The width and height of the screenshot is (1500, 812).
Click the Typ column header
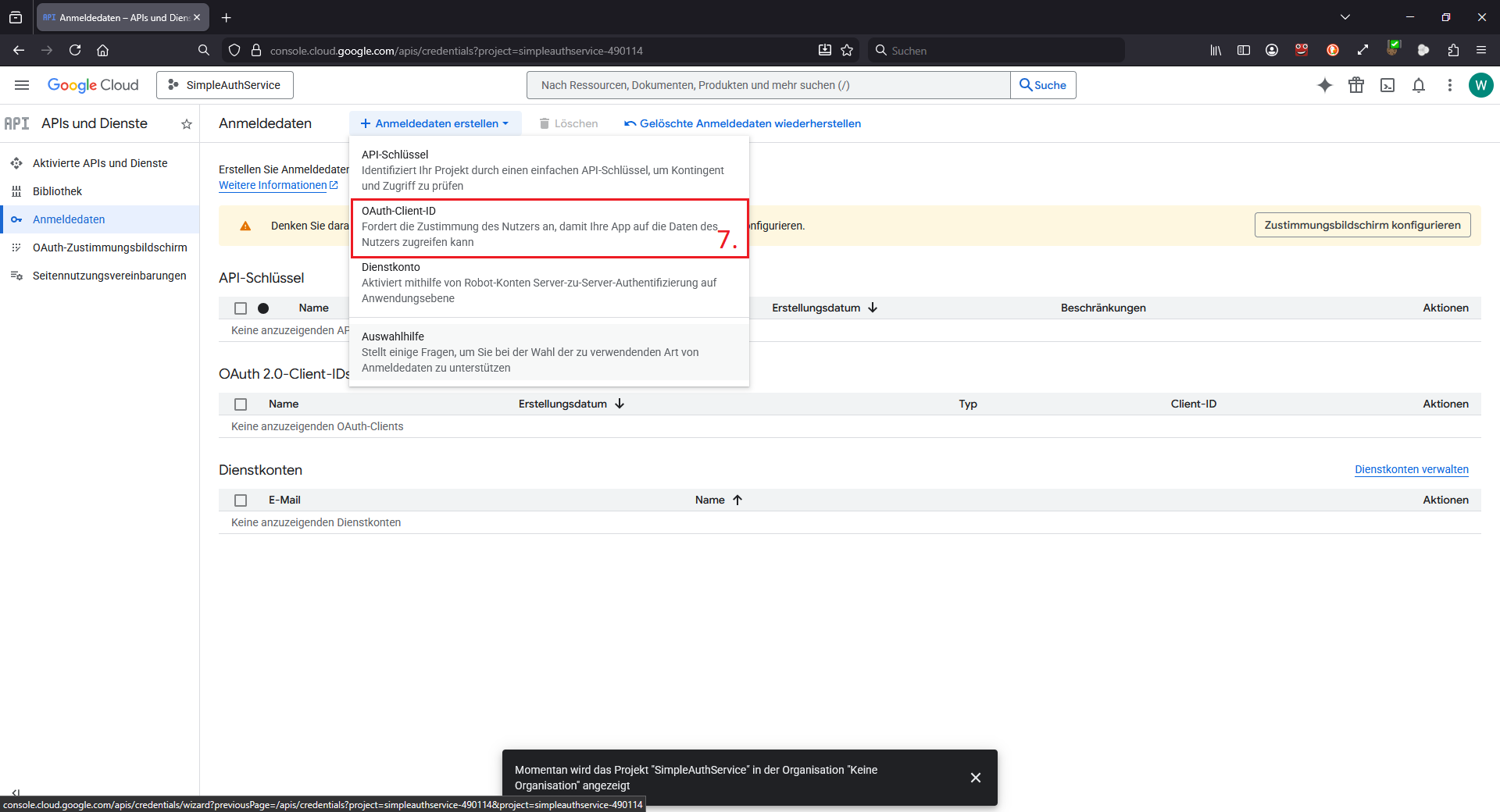coord(968,404)
